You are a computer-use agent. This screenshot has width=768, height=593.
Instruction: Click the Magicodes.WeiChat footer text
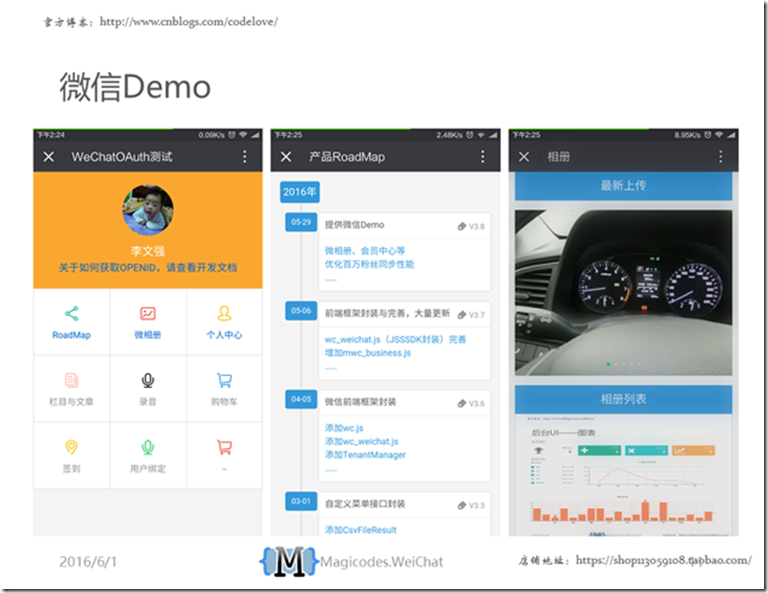tap(382, 562)
